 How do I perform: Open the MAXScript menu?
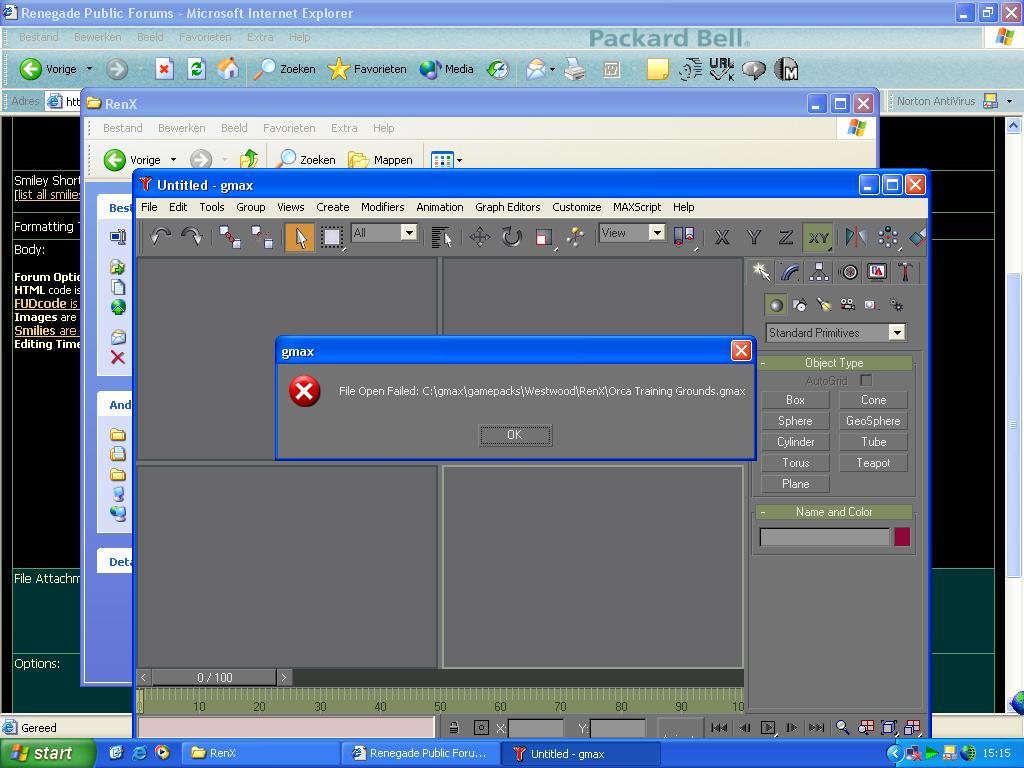pos(636,207)
